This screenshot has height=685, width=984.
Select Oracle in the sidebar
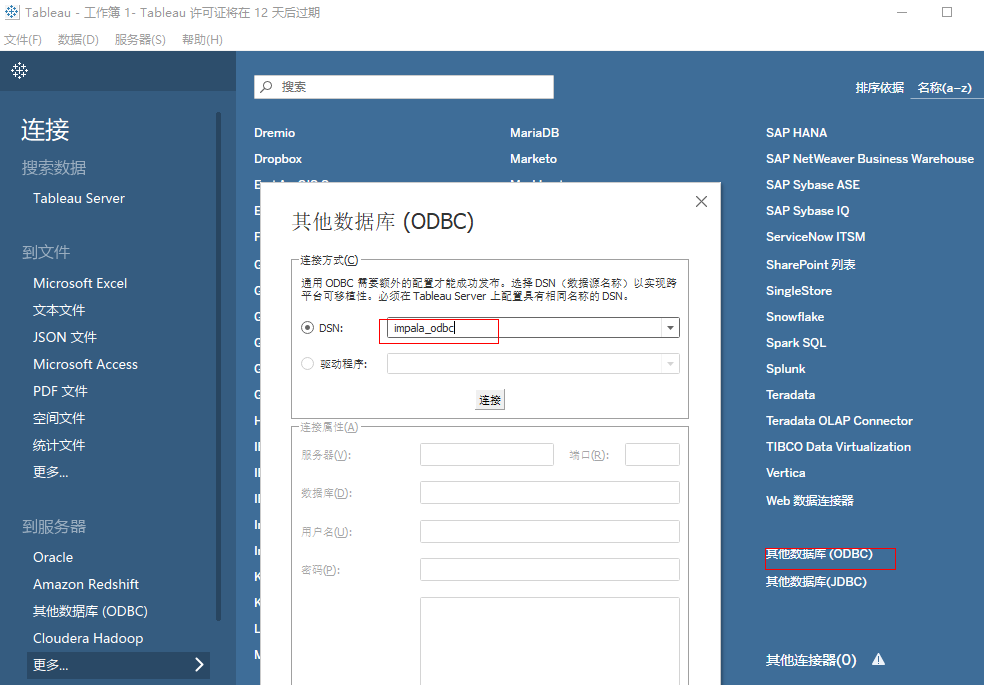click(x=53, y=557)
